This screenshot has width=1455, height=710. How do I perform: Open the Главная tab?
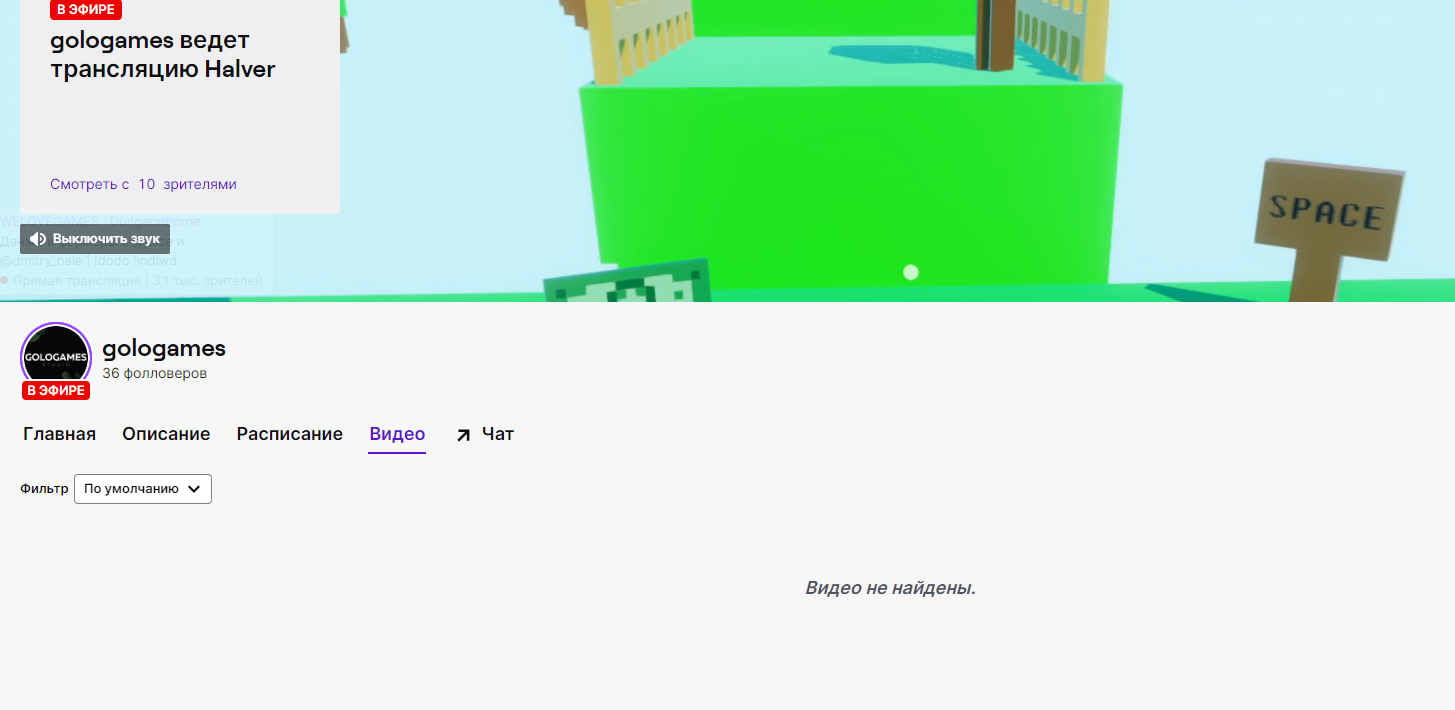[60, 434]
